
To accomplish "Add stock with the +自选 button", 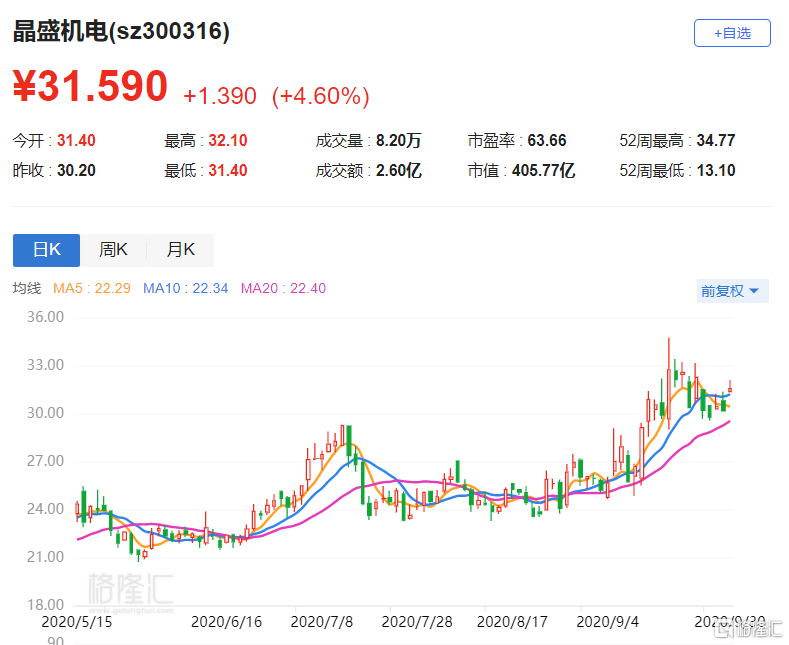I will (x=732, y=33).
